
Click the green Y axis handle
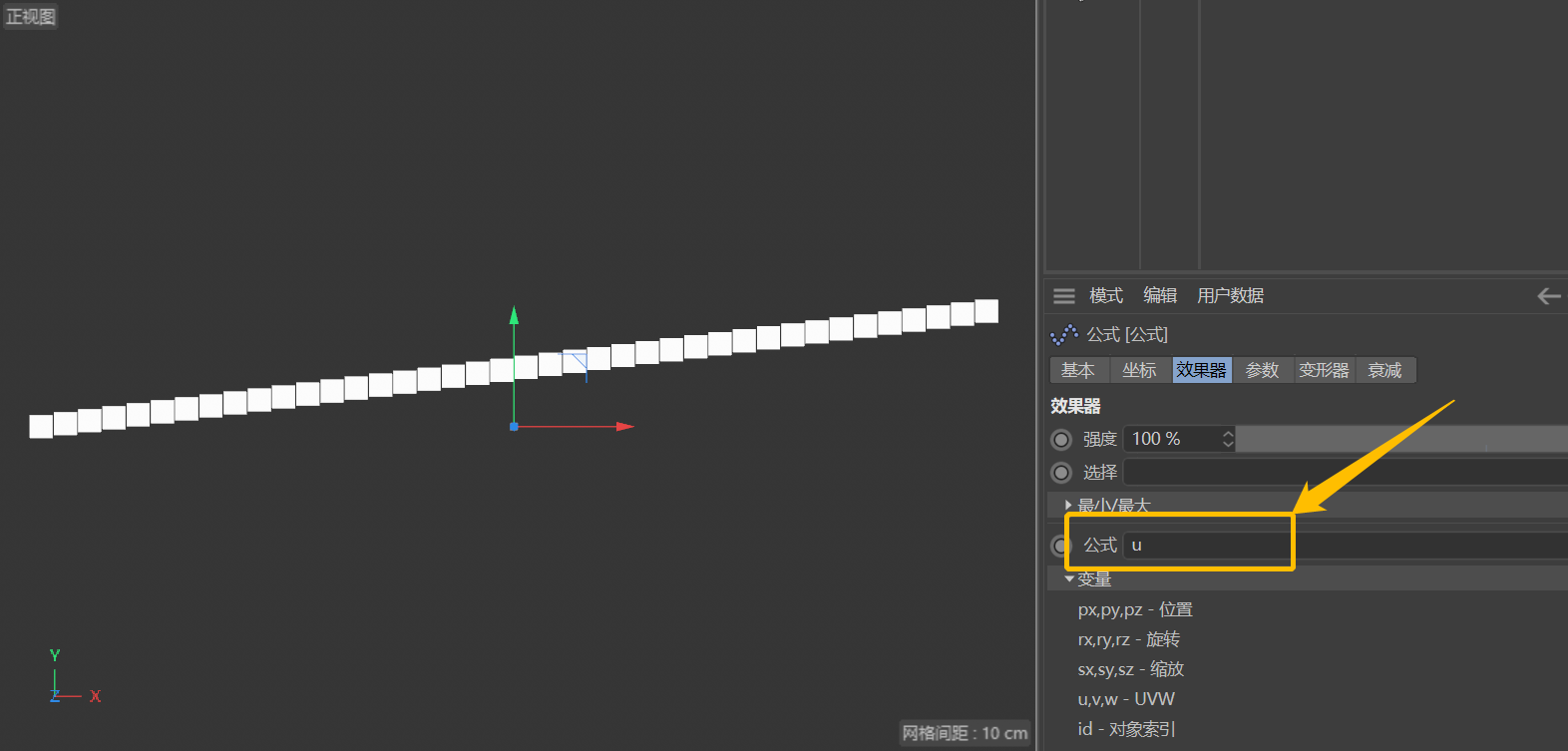pyautogui.click(x=514, y=315)
